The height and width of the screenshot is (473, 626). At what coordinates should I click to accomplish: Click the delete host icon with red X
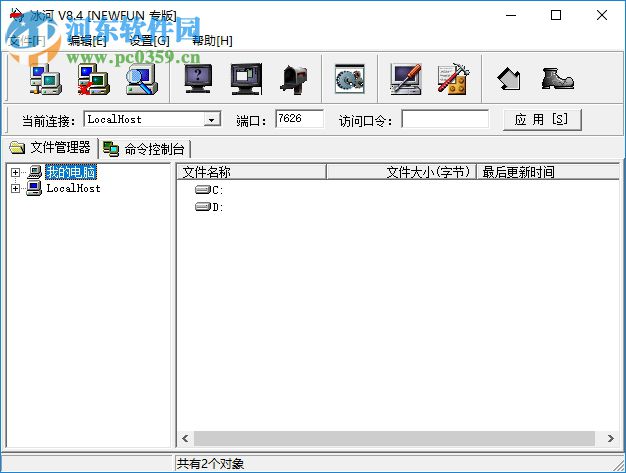[x=93, y=79]
